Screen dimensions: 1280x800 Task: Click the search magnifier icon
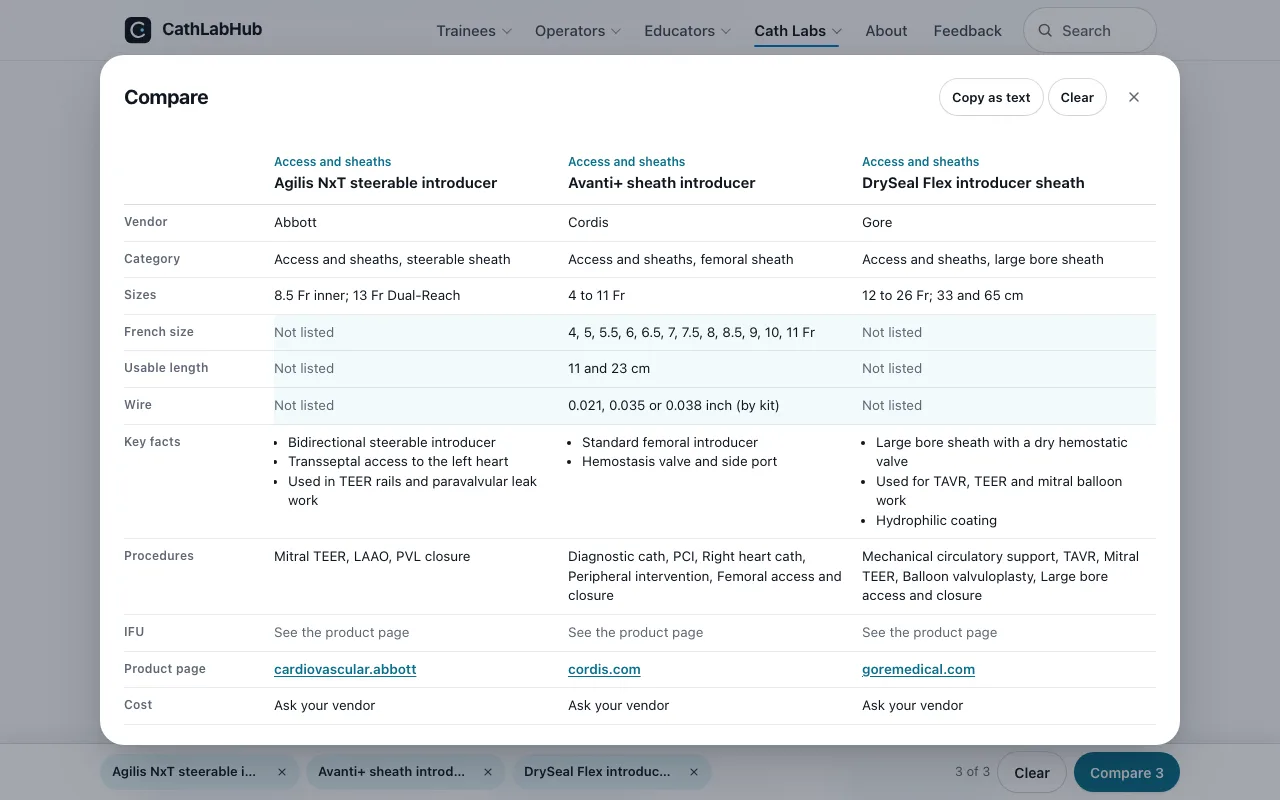(x=1045, y=31)
